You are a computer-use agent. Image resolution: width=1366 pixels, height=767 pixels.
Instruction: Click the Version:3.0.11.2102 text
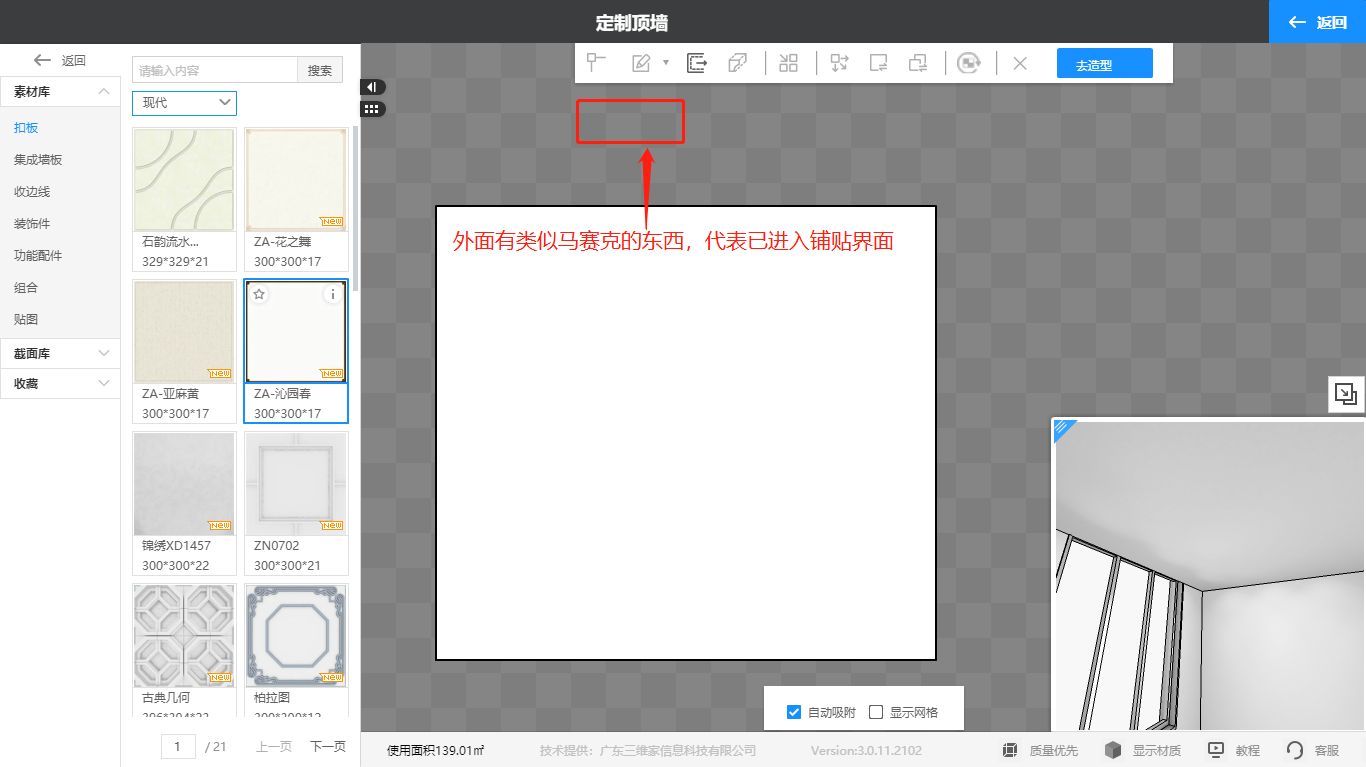pos(866,750)
